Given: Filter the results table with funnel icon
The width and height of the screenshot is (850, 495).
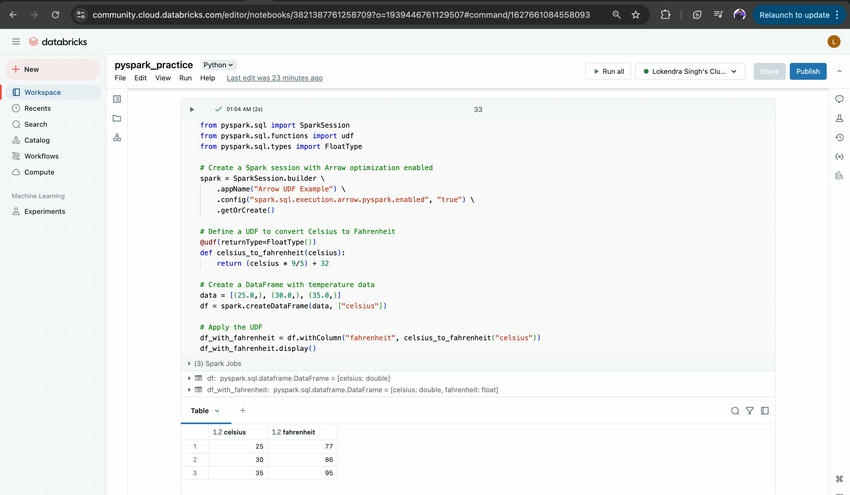Looking at the screenshot, I should [750, 411].
